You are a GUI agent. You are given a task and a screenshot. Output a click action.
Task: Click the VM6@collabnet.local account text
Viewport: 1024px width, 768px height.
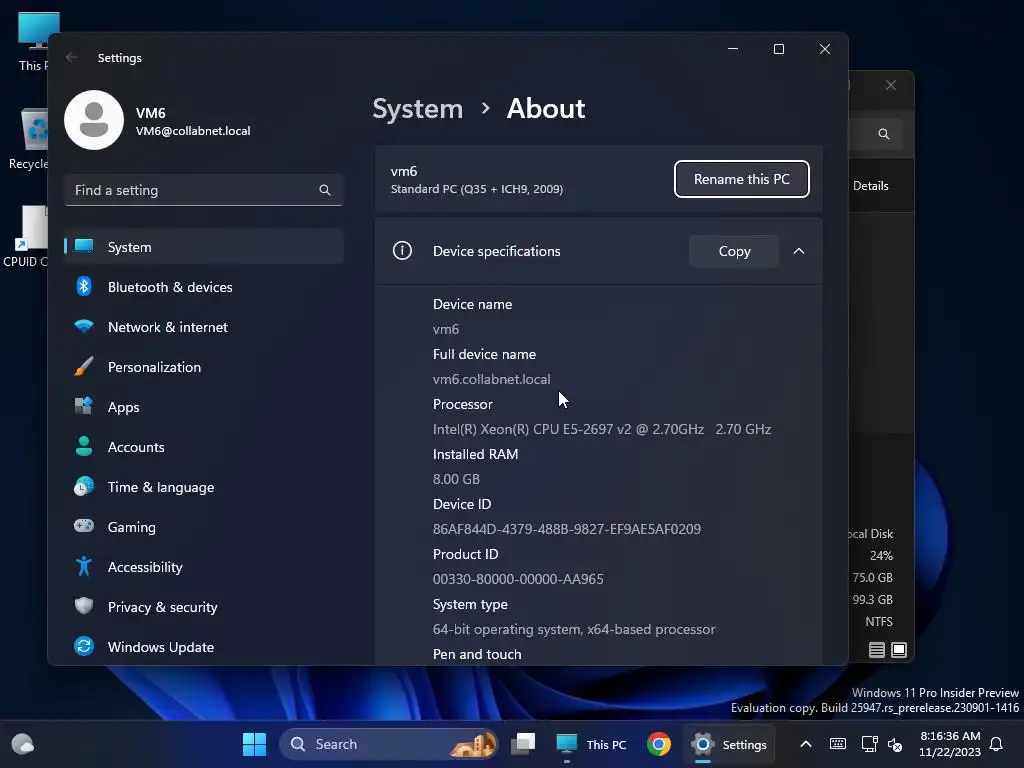pyautogui.click(x=193, y=131)
